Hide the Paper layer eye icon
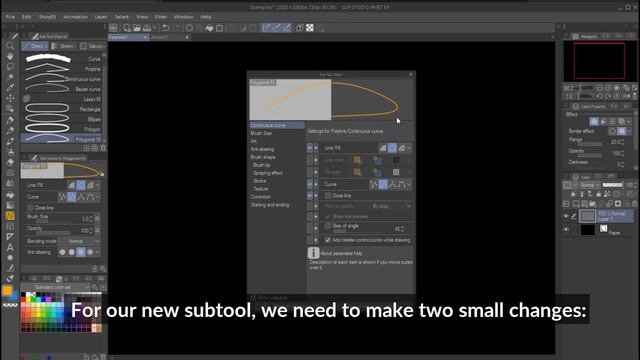The width and height of the screenshot is (640, 360). point(566,230)
